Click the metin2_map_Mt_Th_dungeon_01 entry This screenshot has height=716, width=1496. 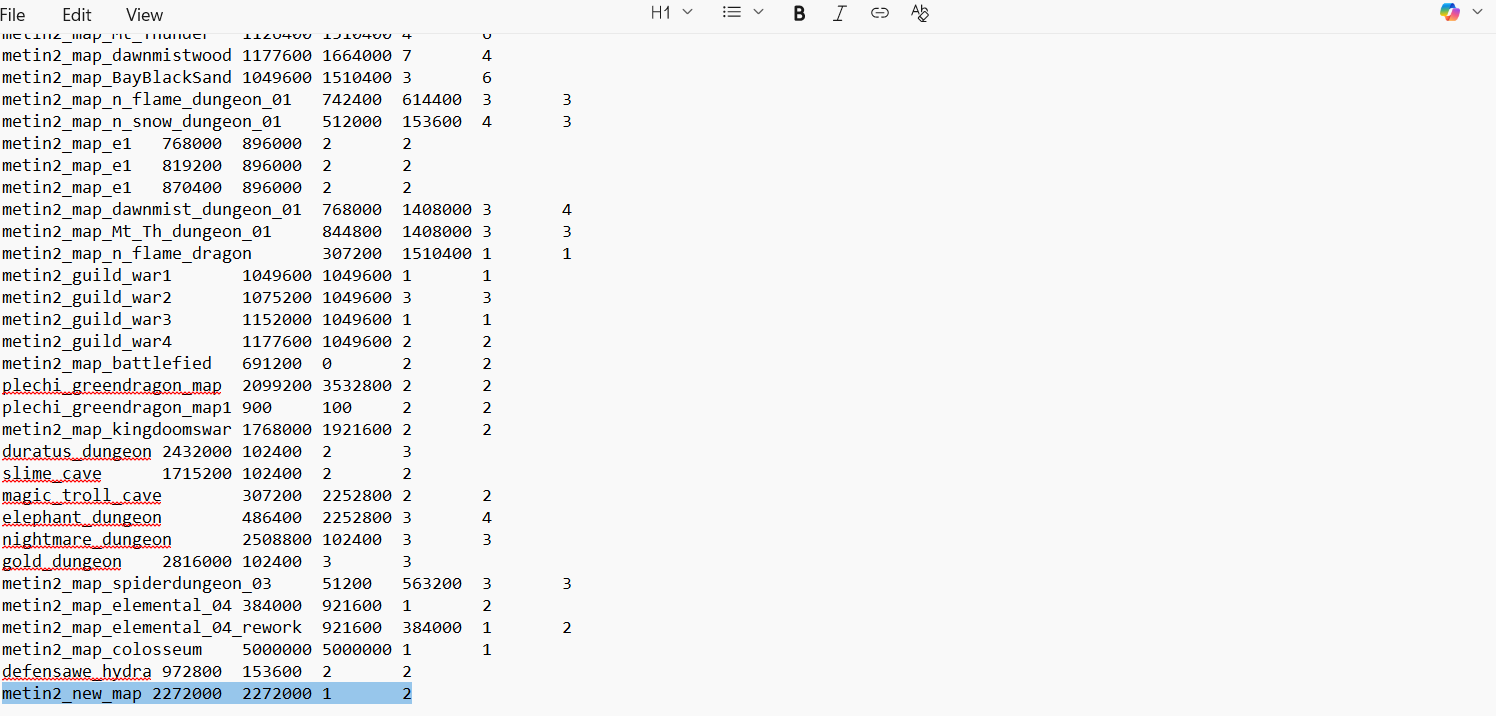coord(137,231)
